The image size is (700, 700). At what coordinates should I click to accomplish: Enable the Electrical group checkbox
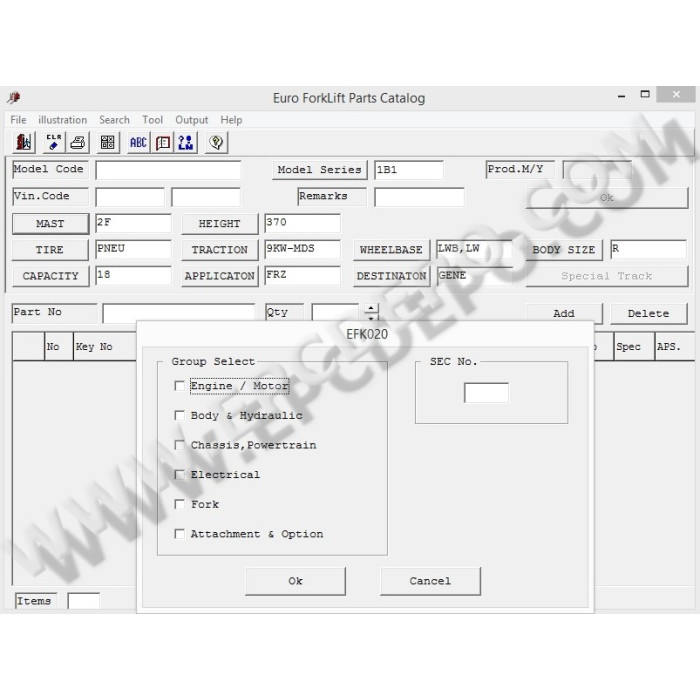click(179, 475)
